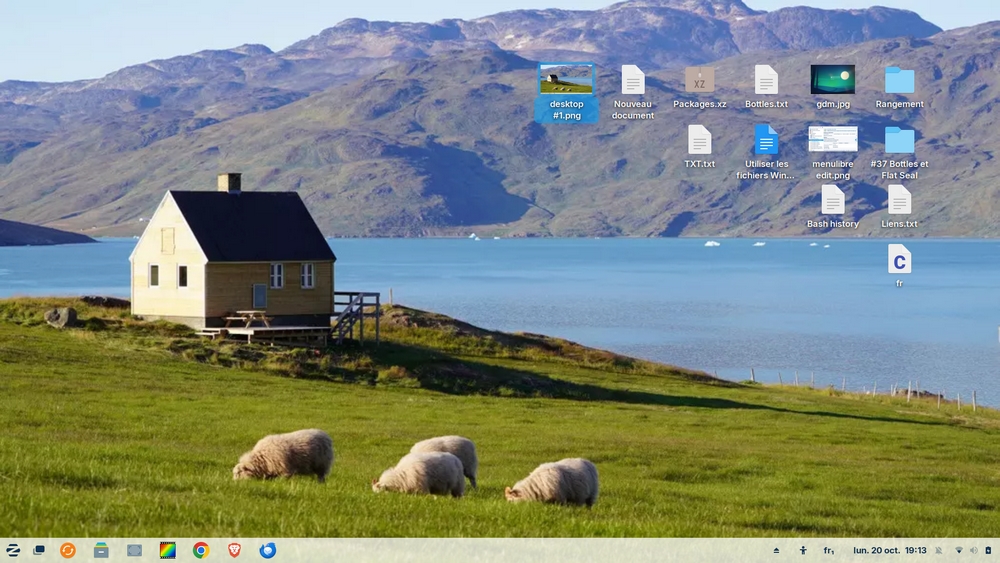Launch Thunderbird from the taskbar
Screen dimensions: 1000x563
coord(268,550)
